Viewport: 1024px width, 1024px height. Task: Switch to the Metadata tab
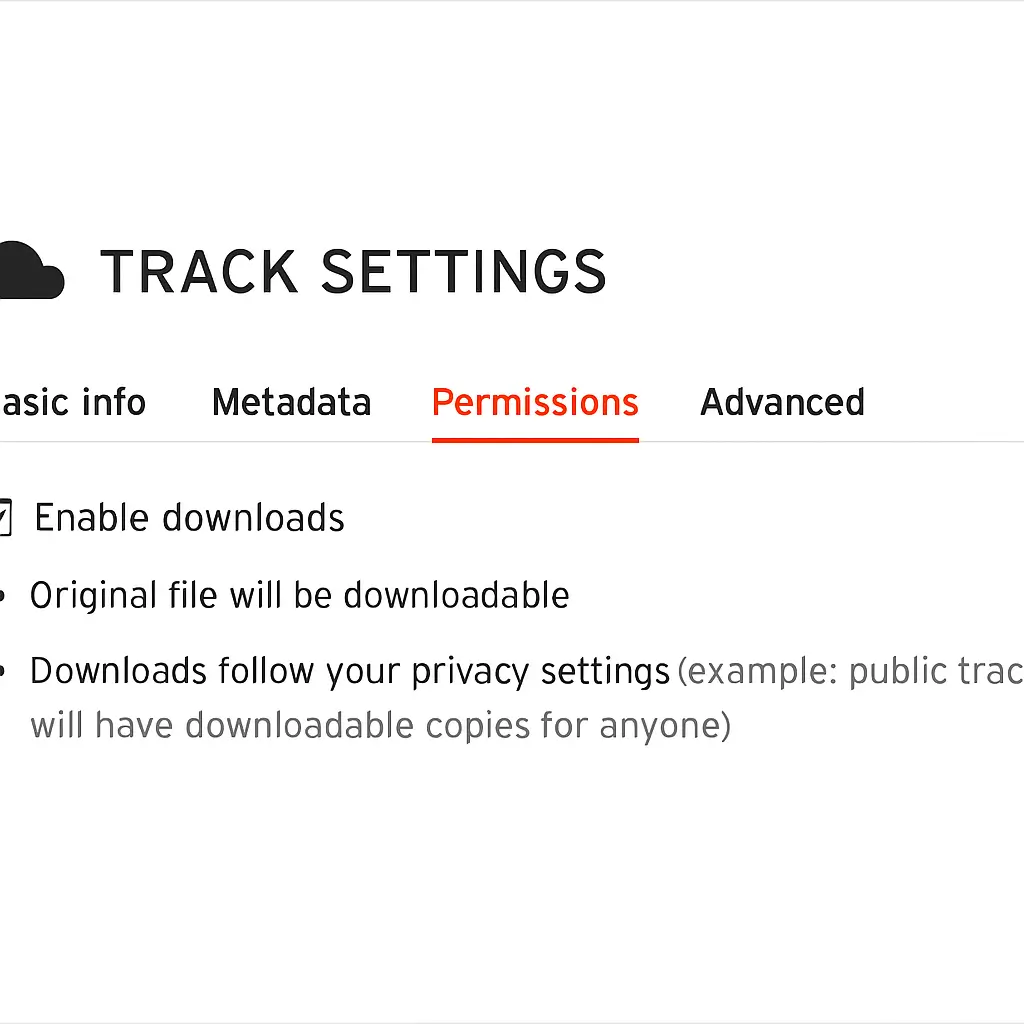pos(291,402)
